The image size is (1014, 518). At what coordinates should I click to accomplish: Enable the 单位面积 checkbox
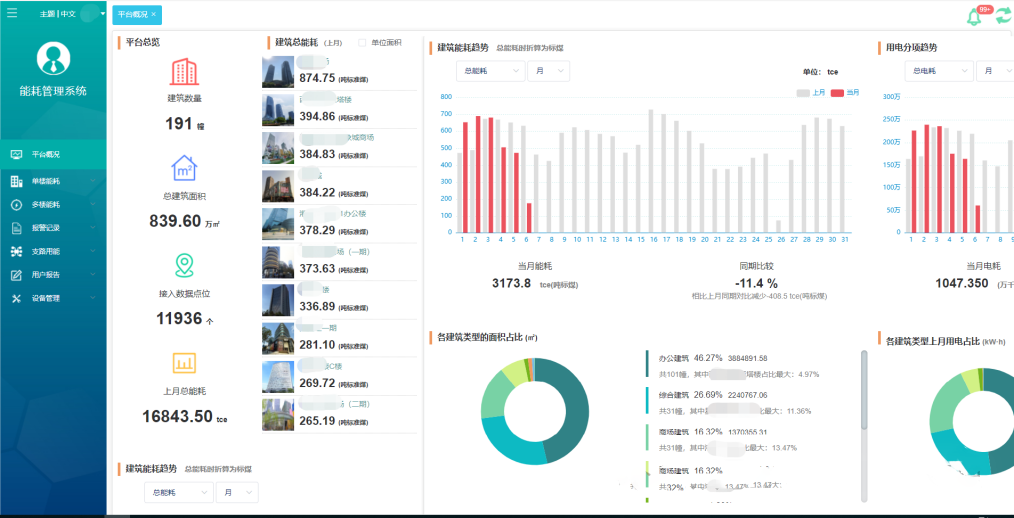click(362, 43)
